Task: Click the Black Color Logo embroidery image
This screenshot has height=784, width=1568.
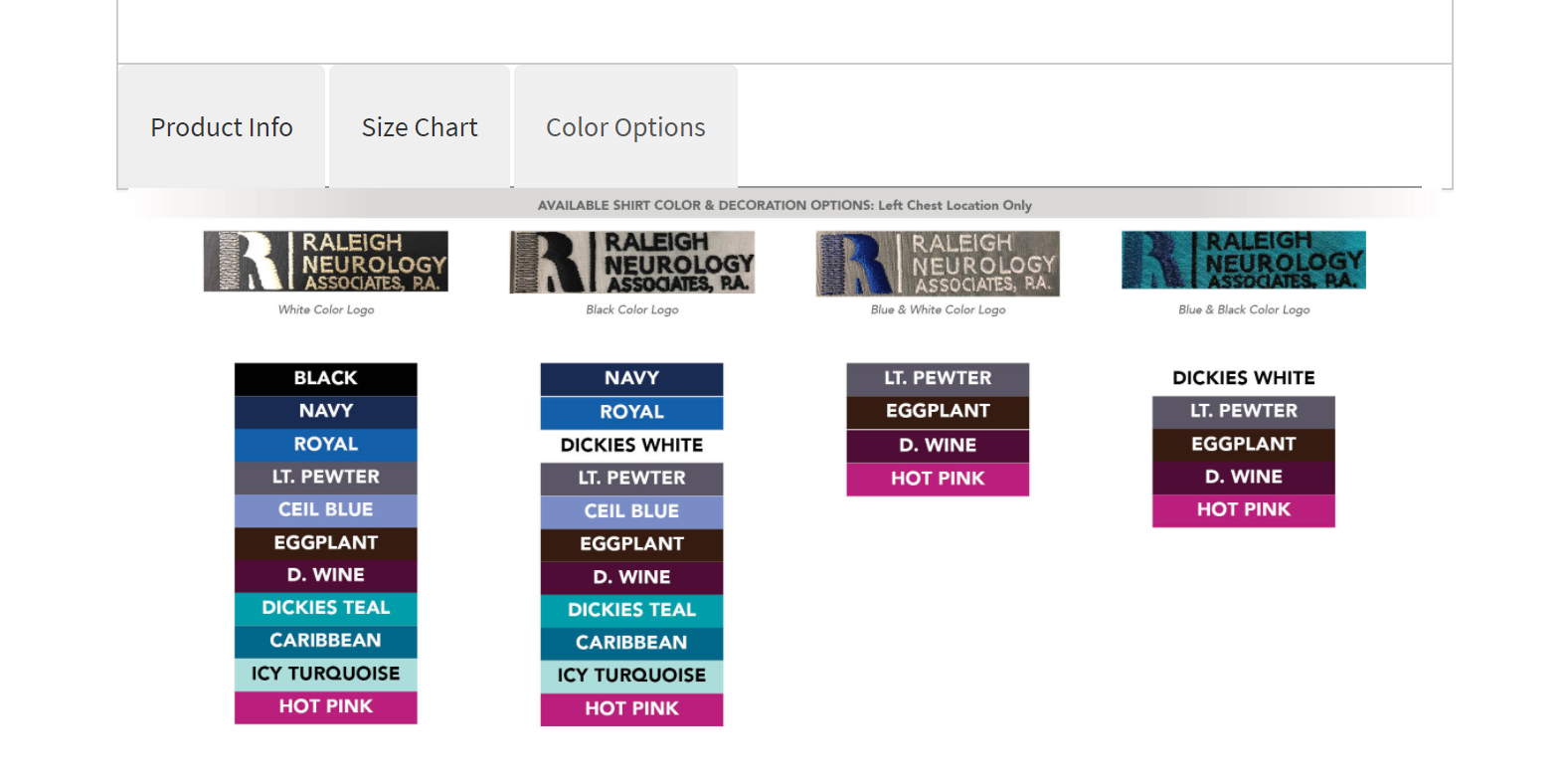Action: pos(632,262)
